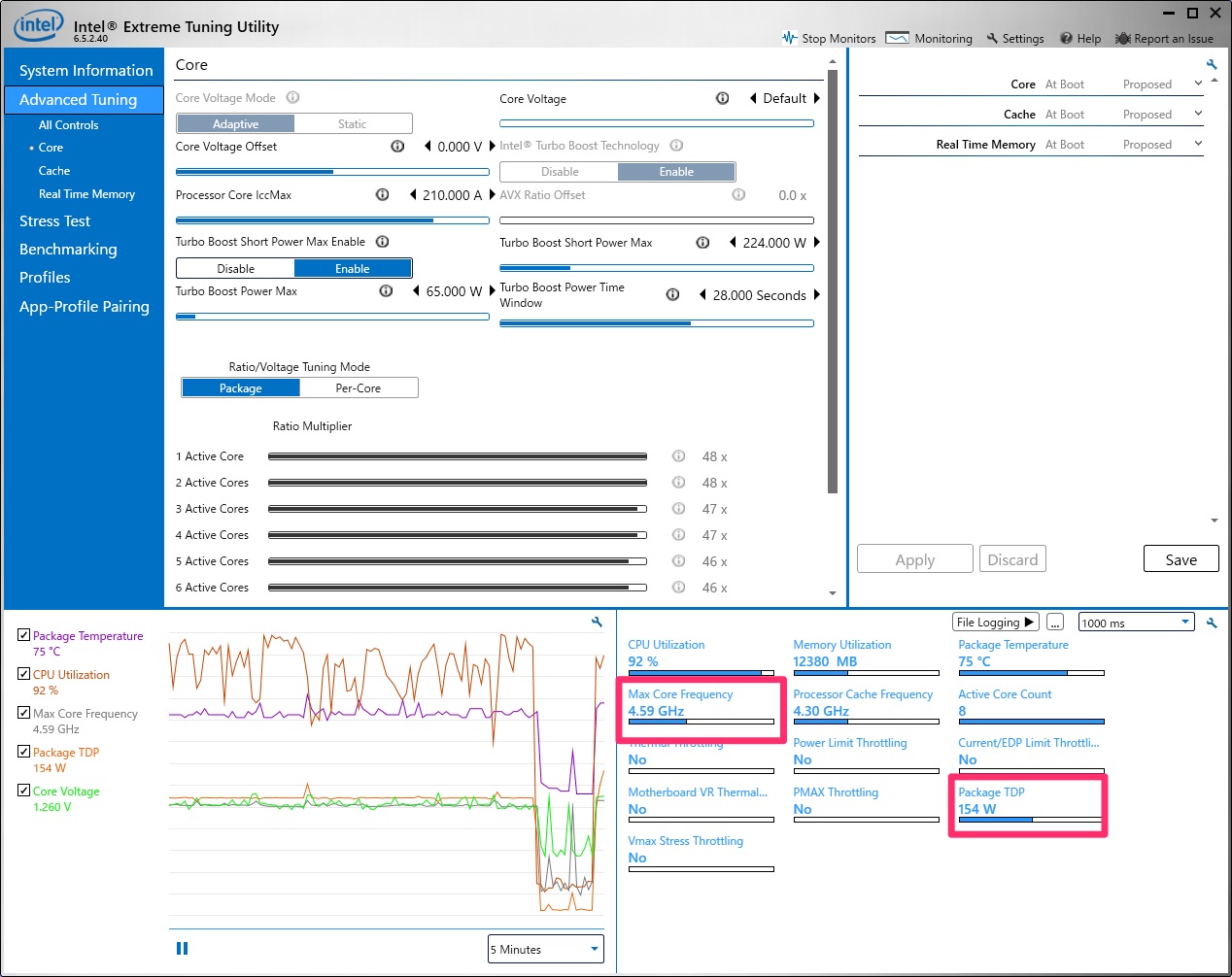Click the Report an Issue bug icon

tap(1123, 39)
